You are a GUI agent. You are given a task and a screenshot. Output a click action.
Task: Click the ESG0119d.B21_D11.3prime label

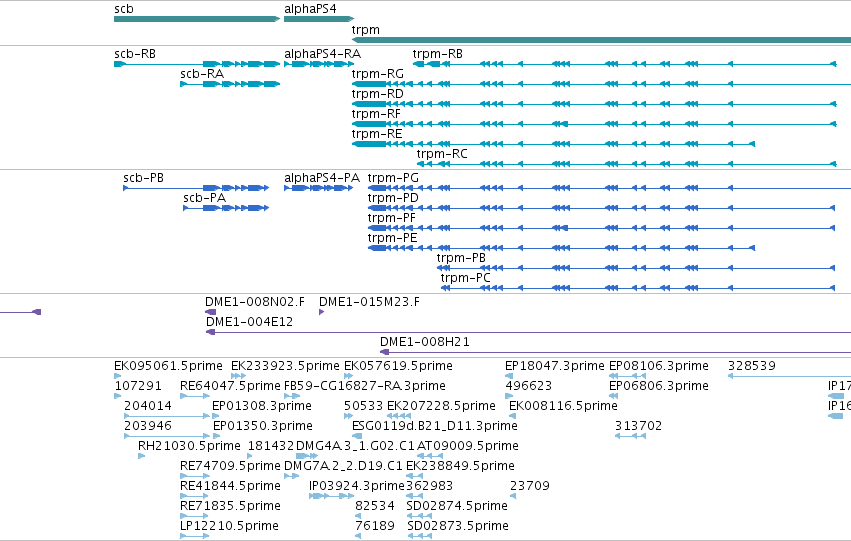(435, 426)
